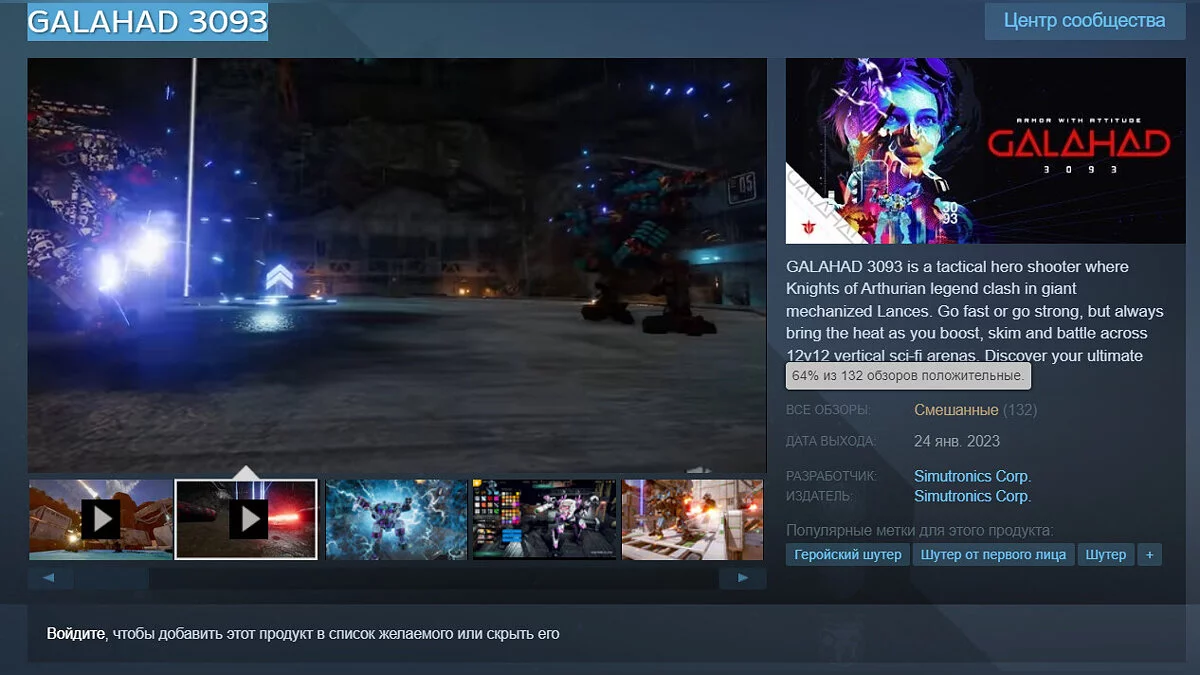The width and height of the screenshot is (1200, 675).
Task: Click the plus button to add tags
Action: pos(1149,554)
